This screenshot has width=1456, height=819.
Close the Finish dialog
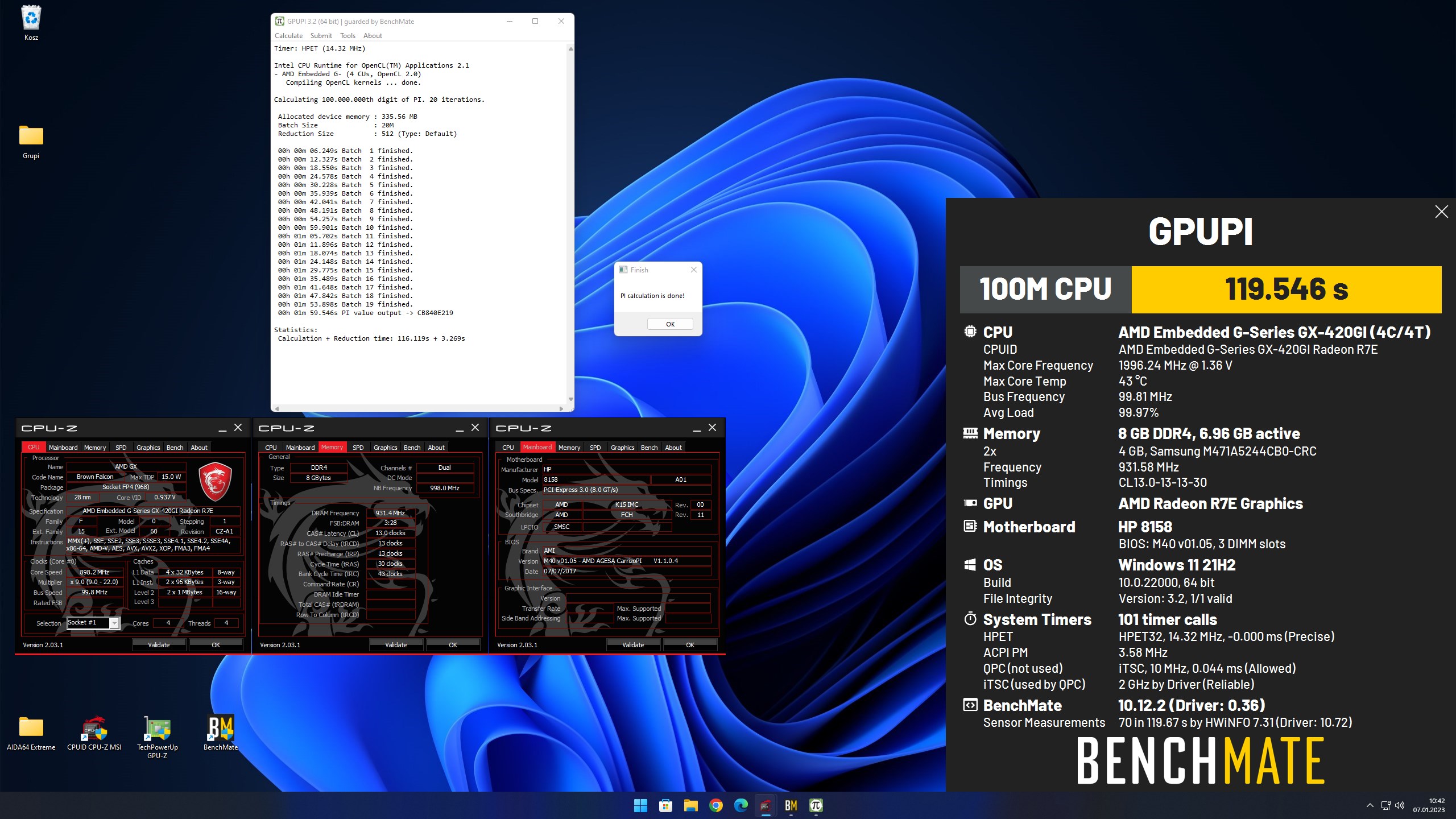pos(693,270)
